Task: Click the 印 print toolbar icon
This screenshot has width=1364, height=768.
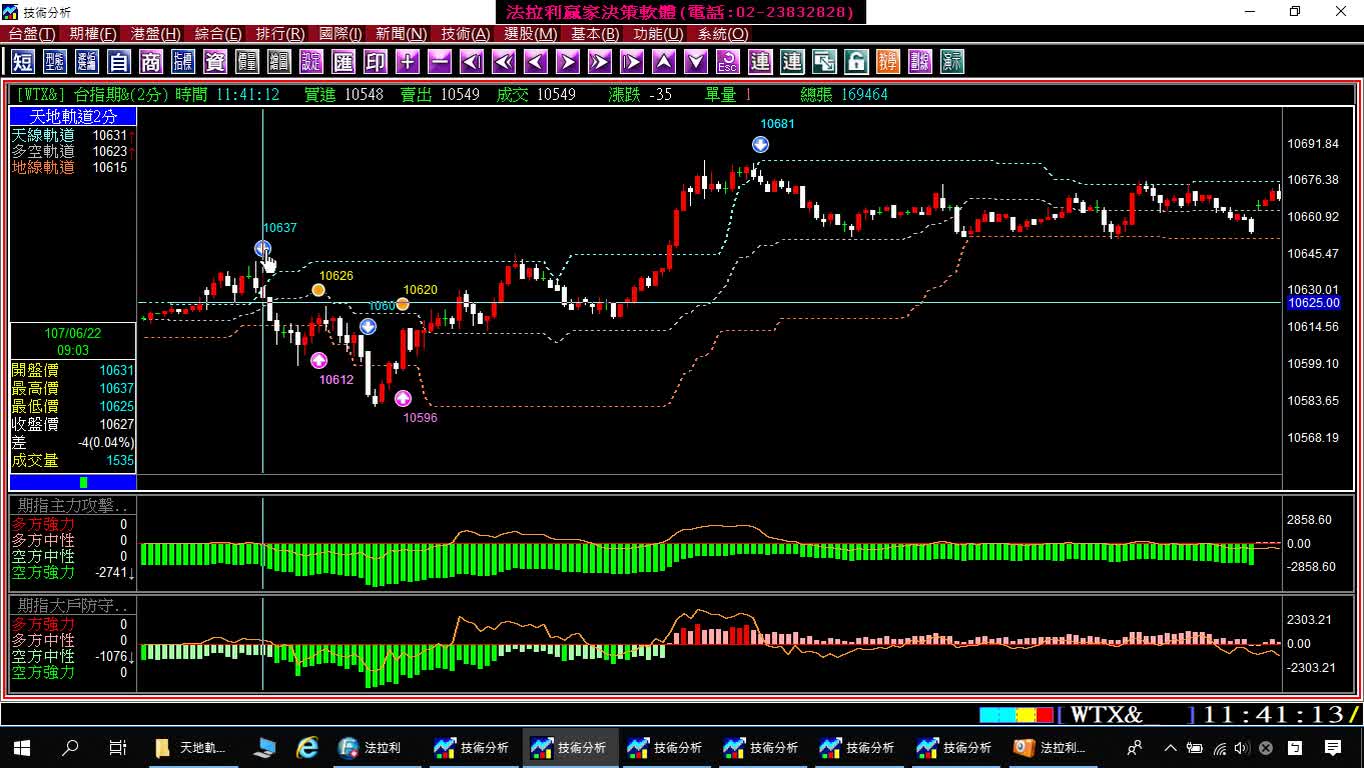Action: 375,62
